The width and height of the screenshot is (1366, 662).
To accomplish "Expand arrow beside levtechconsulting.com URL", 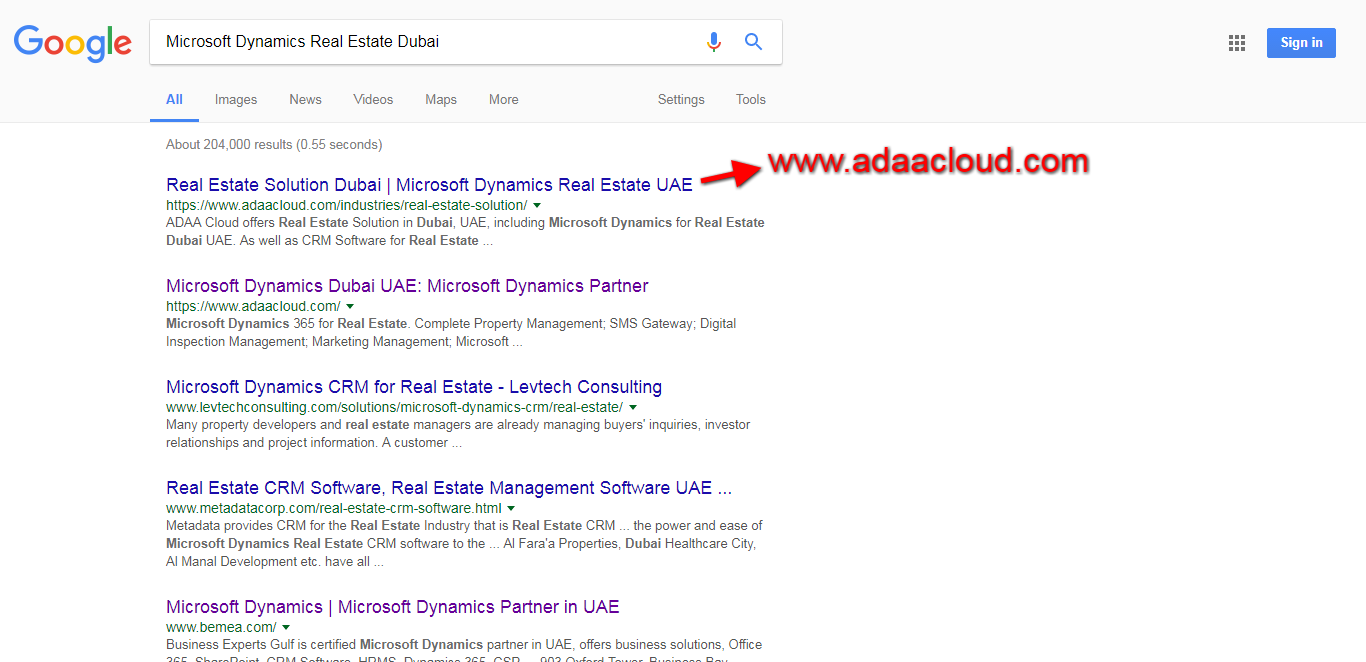I will [633, 408].
